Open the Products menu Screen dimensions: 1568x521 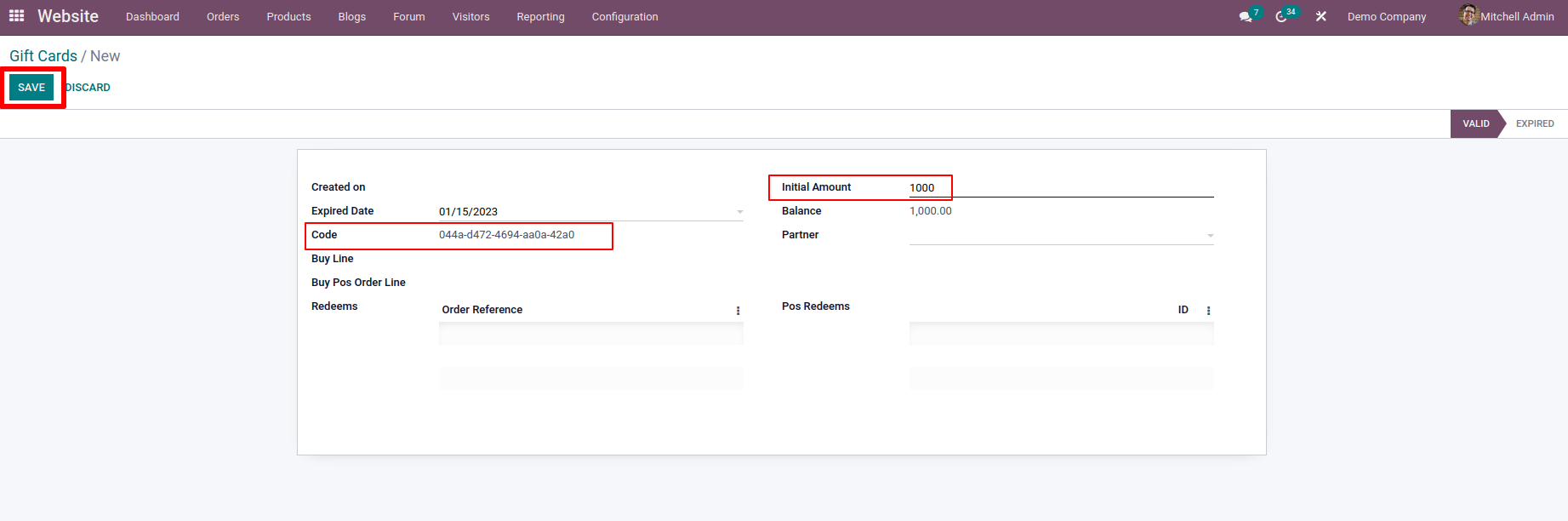(288, 17)
